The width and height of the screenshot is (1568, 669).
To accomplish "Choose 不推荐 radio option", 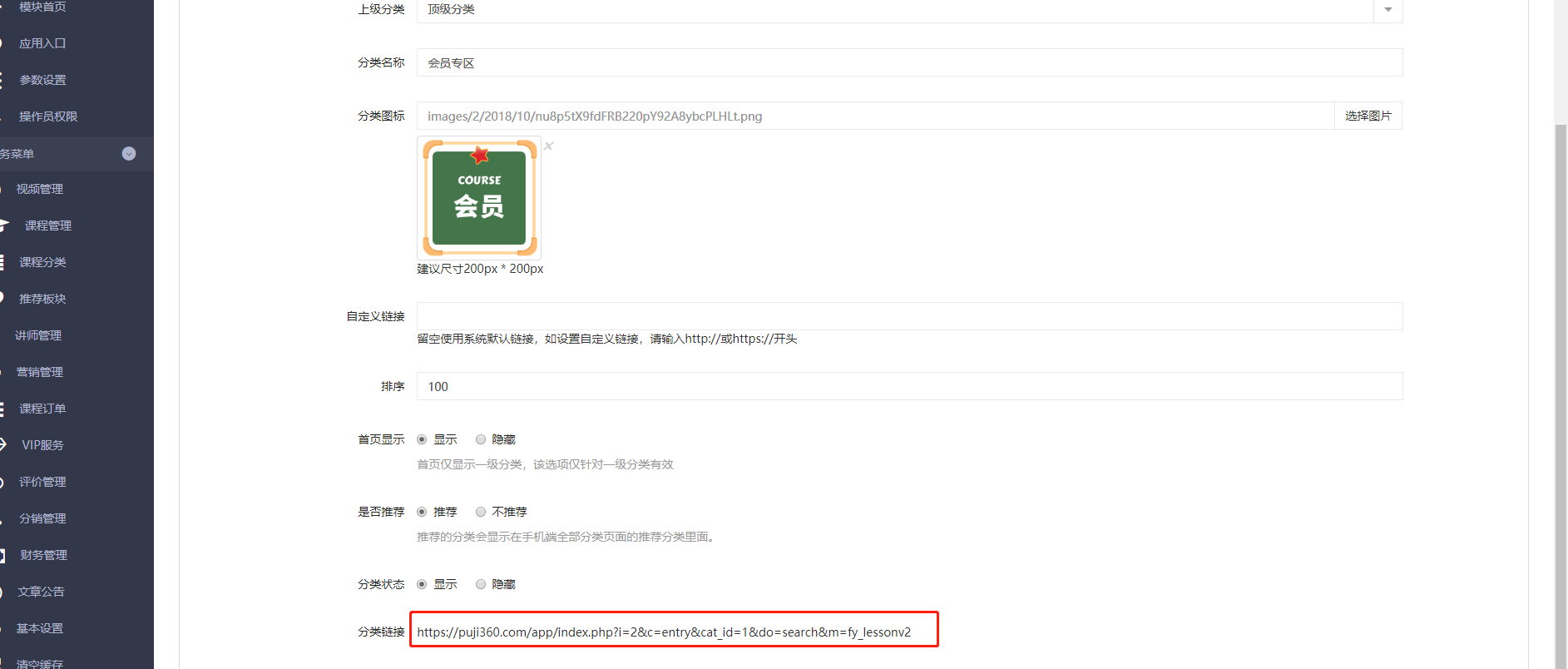I will (481, 512).
